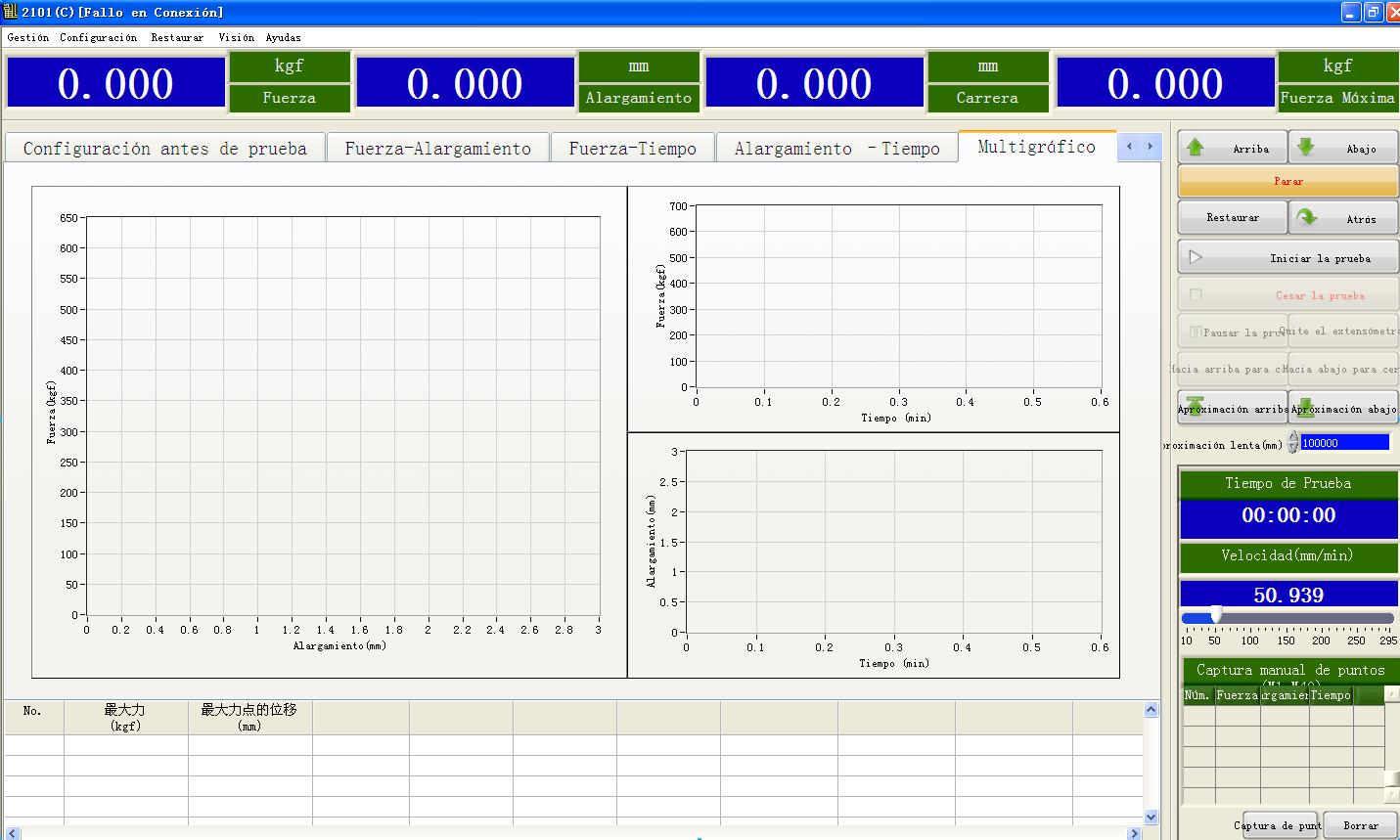Click the Borrar button
Image resolution: width=1400 pixels, height=840 pixels.
(x=1360, y=825)
